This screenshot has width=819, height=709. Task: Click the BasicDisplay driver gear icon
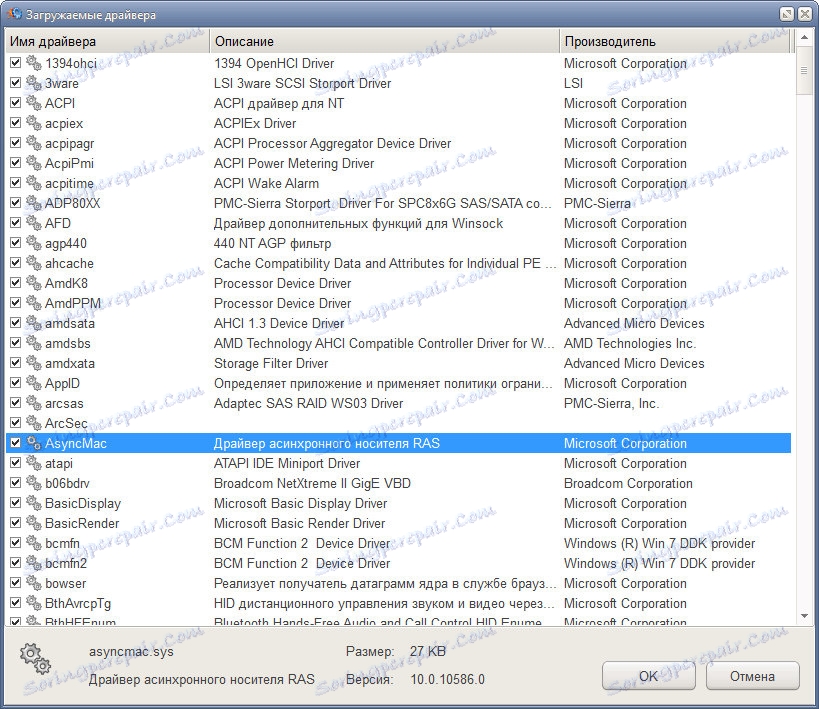(34, 503)
